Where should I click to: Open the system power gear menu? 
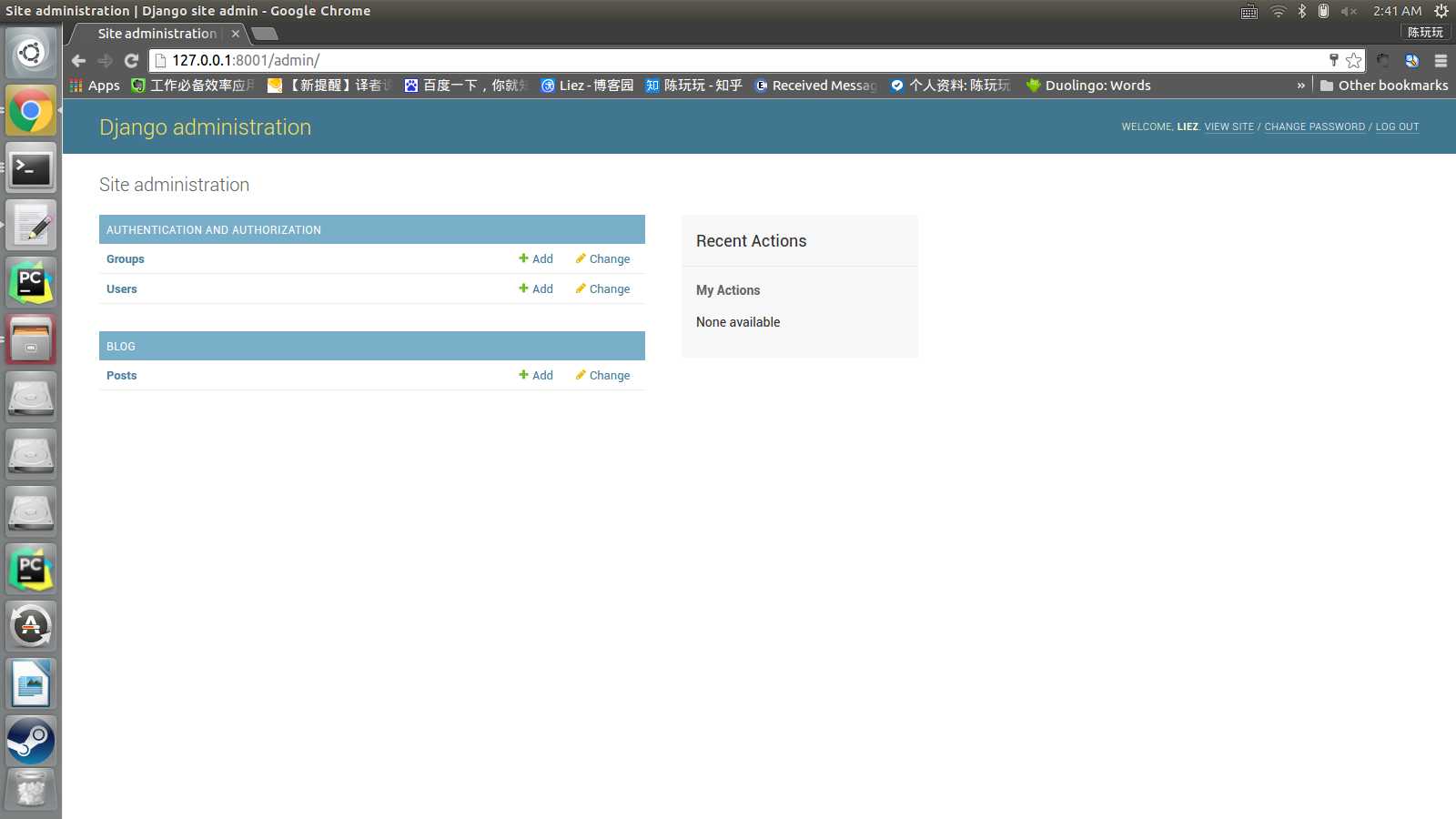[1441, 11]
